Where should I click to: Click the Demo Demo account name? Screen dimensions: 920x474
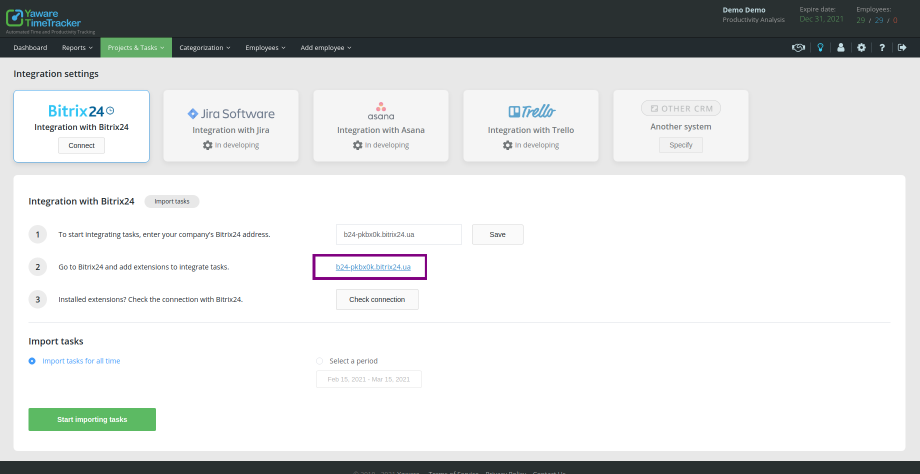pos(744,10)
